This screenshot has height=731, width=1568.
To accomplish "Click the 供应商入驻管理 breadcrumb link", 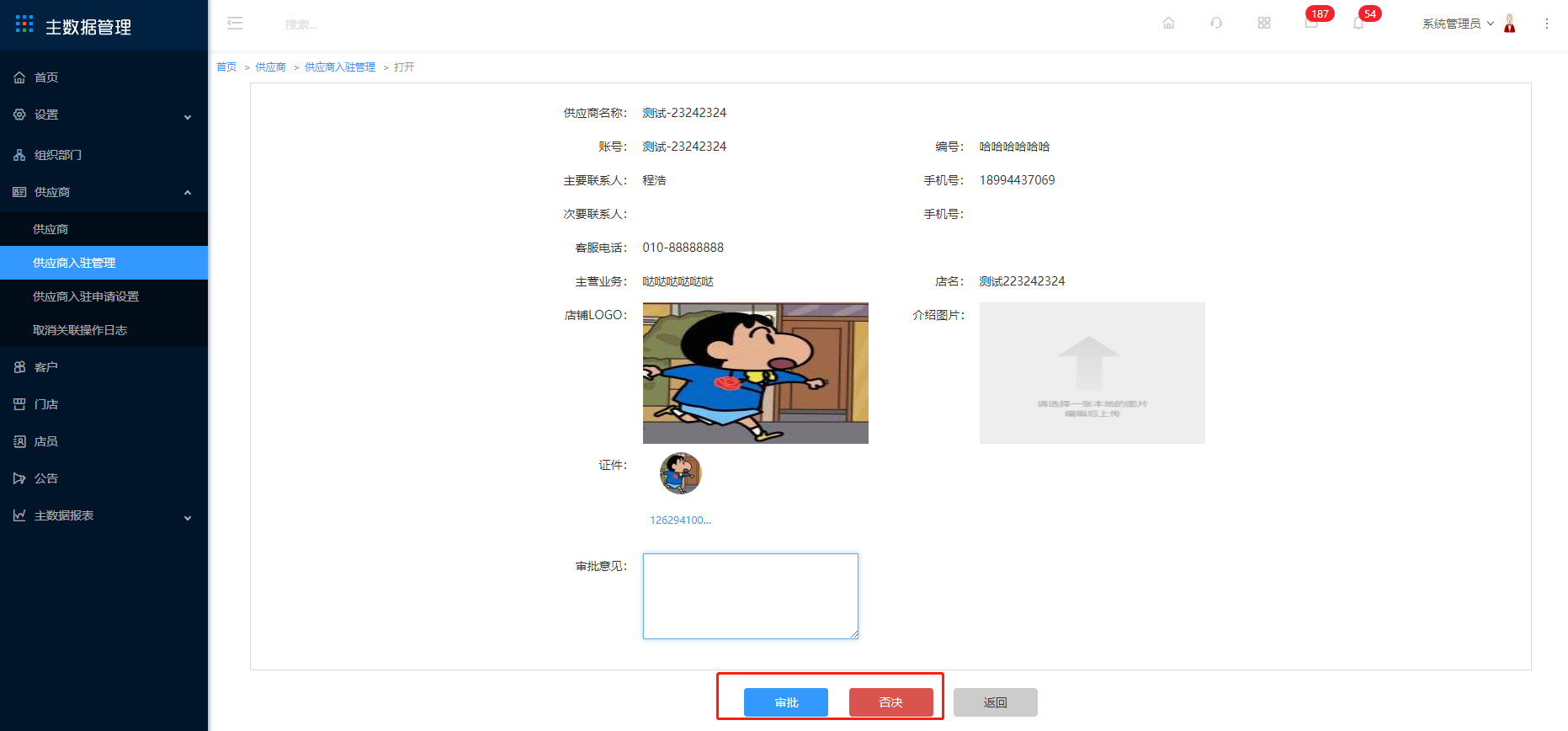I will click(x=340, y=67).
